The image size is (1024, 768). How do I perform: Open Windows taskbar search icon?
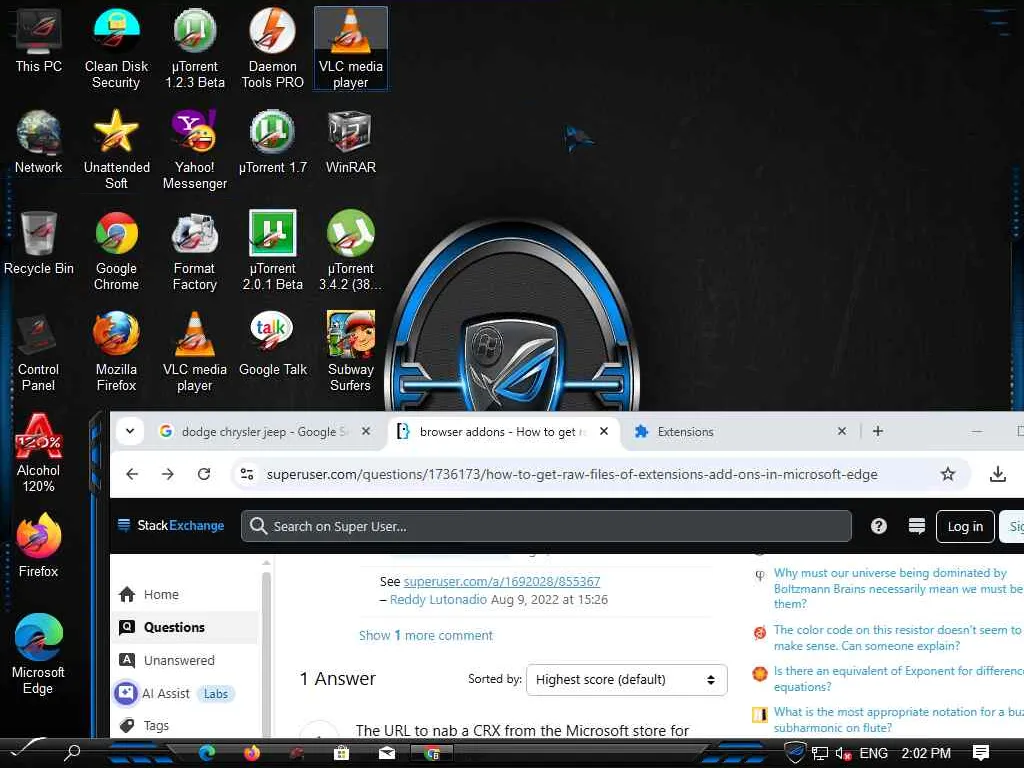[72, 752]
